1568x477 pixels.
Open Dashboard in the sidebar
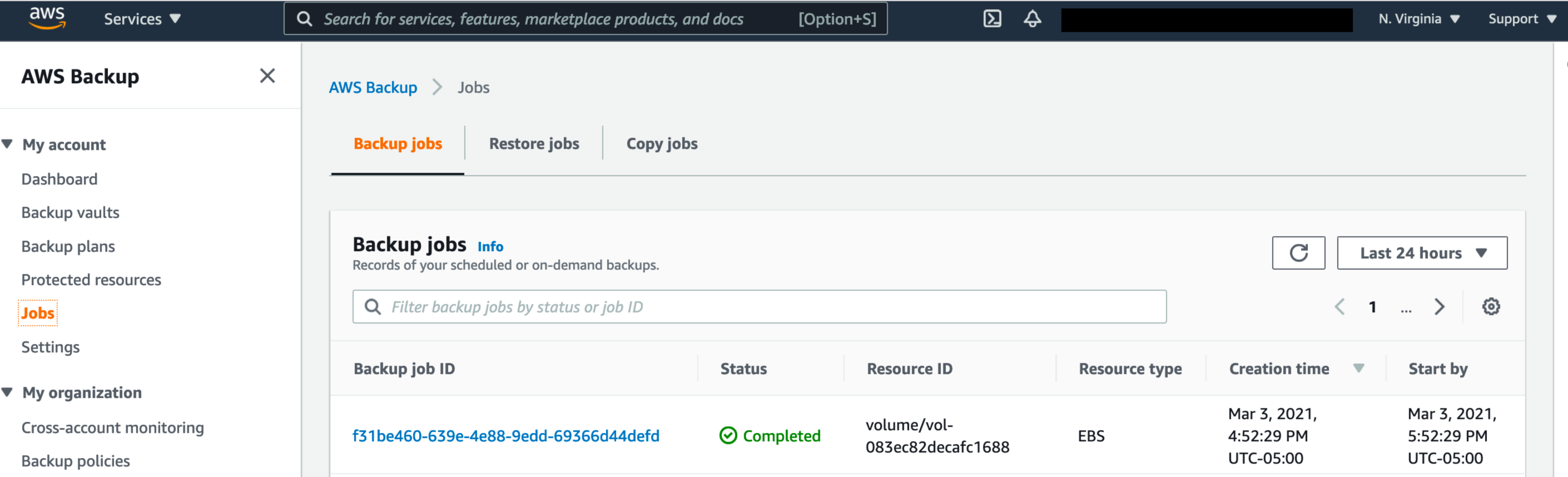click(59, 180)
